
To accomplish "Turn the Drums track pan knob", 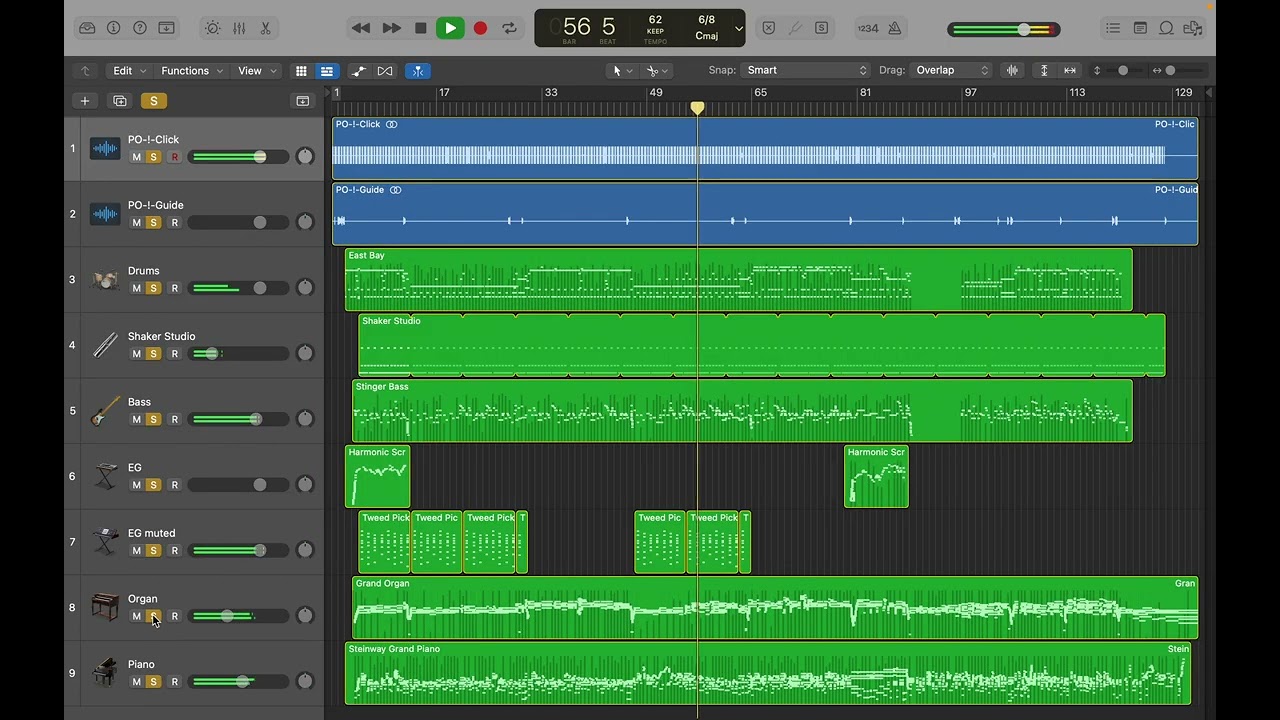I will [305, 288].
